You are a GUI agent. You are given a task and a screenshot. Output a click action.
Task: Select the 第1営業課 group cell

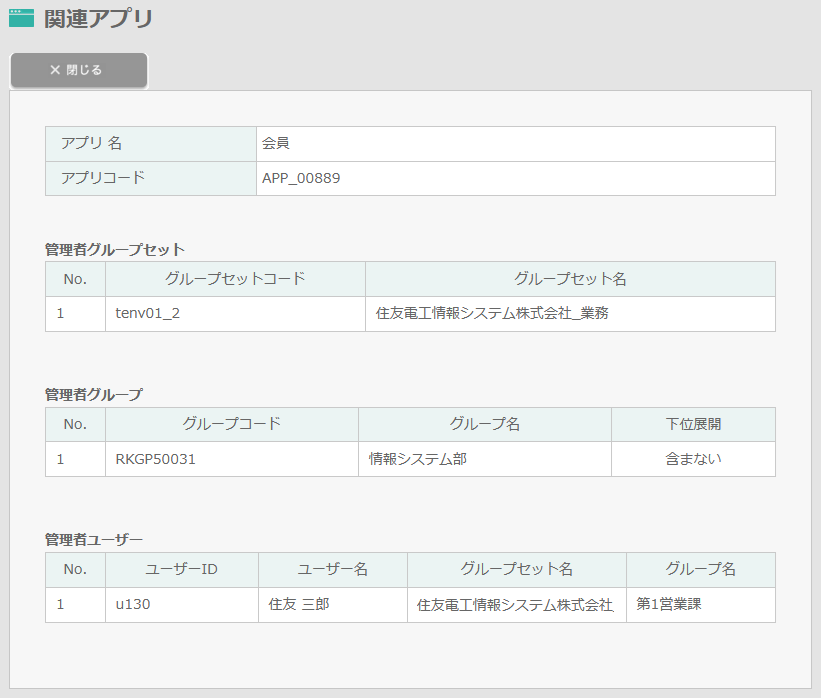pos(701,605)
